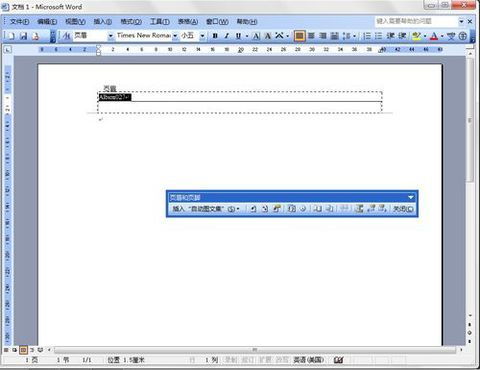Click the Character Shading icon

(x=268, y=36)
